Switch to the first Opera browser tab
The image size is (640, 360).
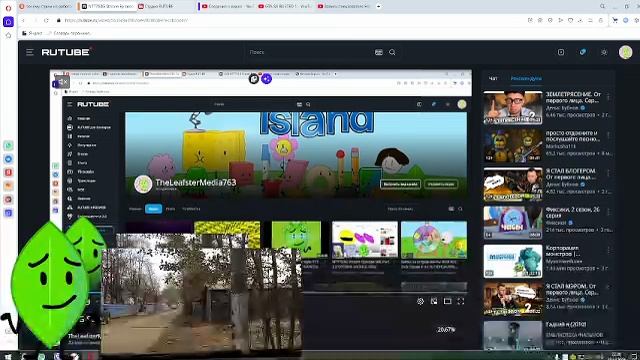point(45,6)
